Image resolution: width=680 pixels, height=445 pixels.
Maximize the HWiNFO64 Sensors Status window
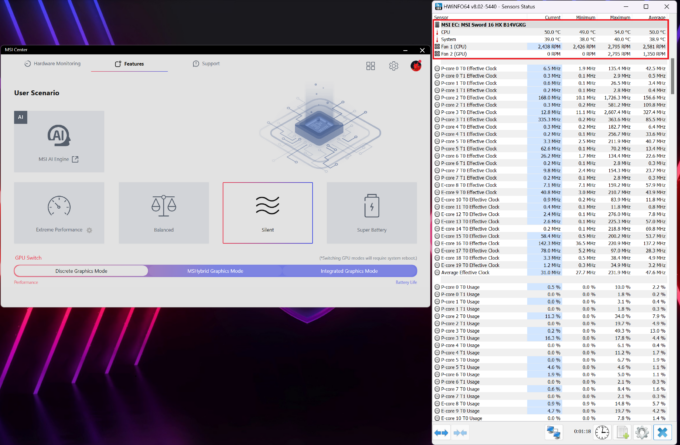(646, 7)
